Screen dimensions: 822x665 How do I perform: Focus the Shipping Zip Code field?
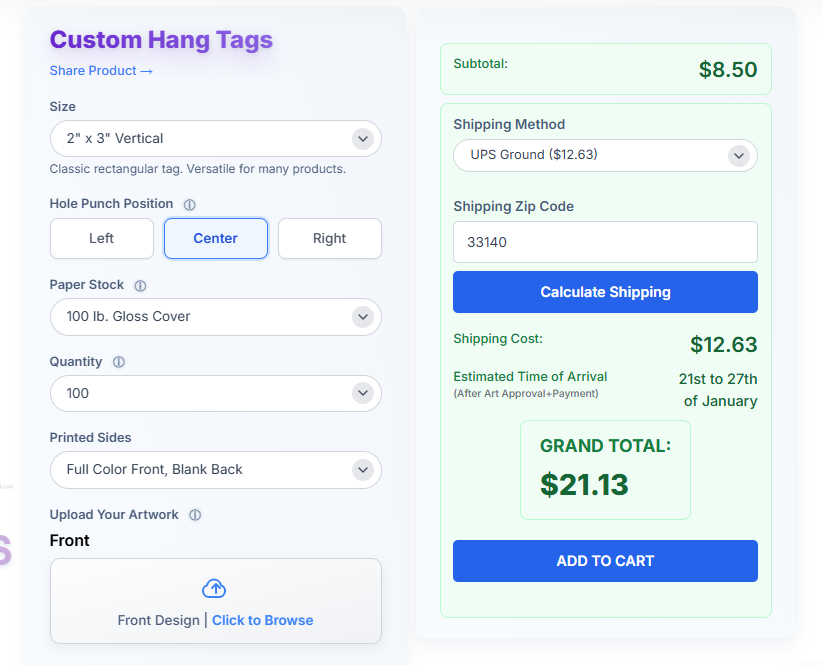tap(605, 242)
